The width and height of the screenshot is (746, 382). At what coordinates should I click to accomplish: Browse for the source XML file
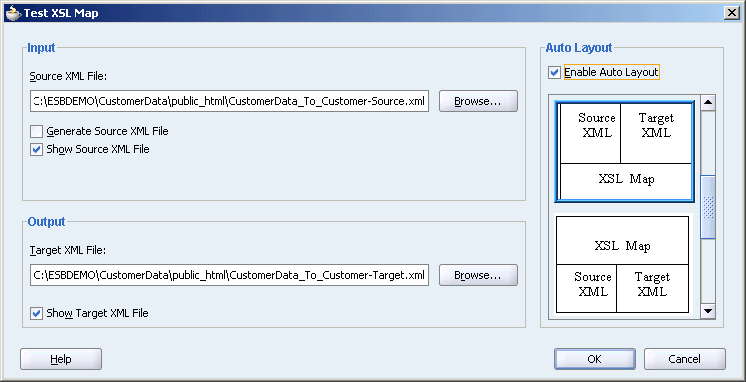478,101
